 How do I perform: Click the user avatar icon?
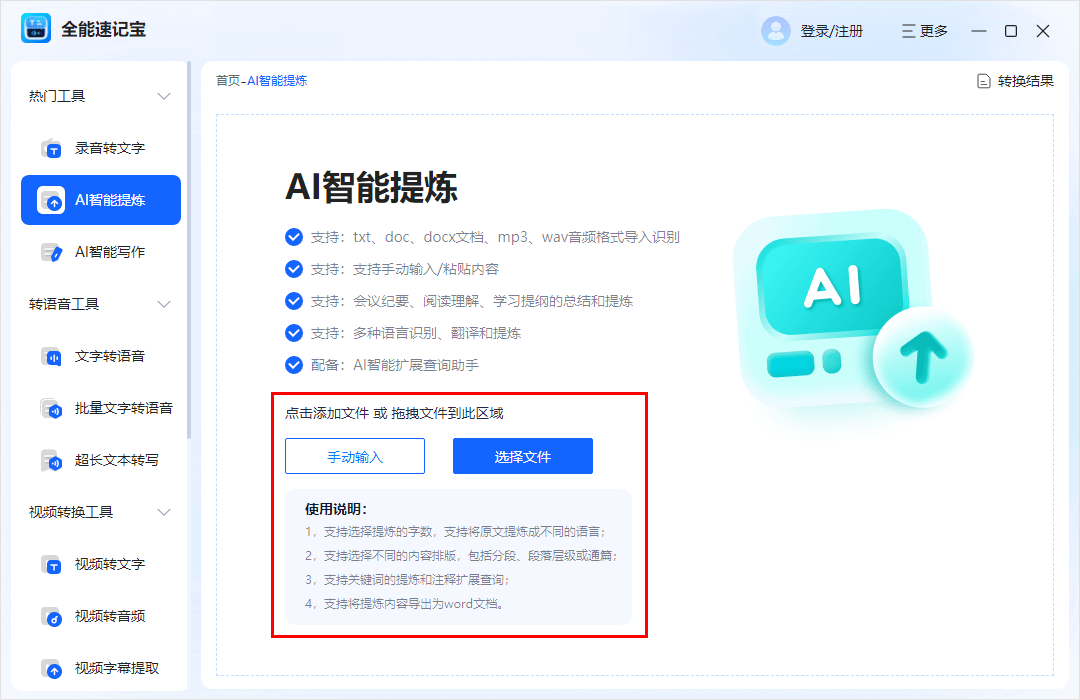775,31
